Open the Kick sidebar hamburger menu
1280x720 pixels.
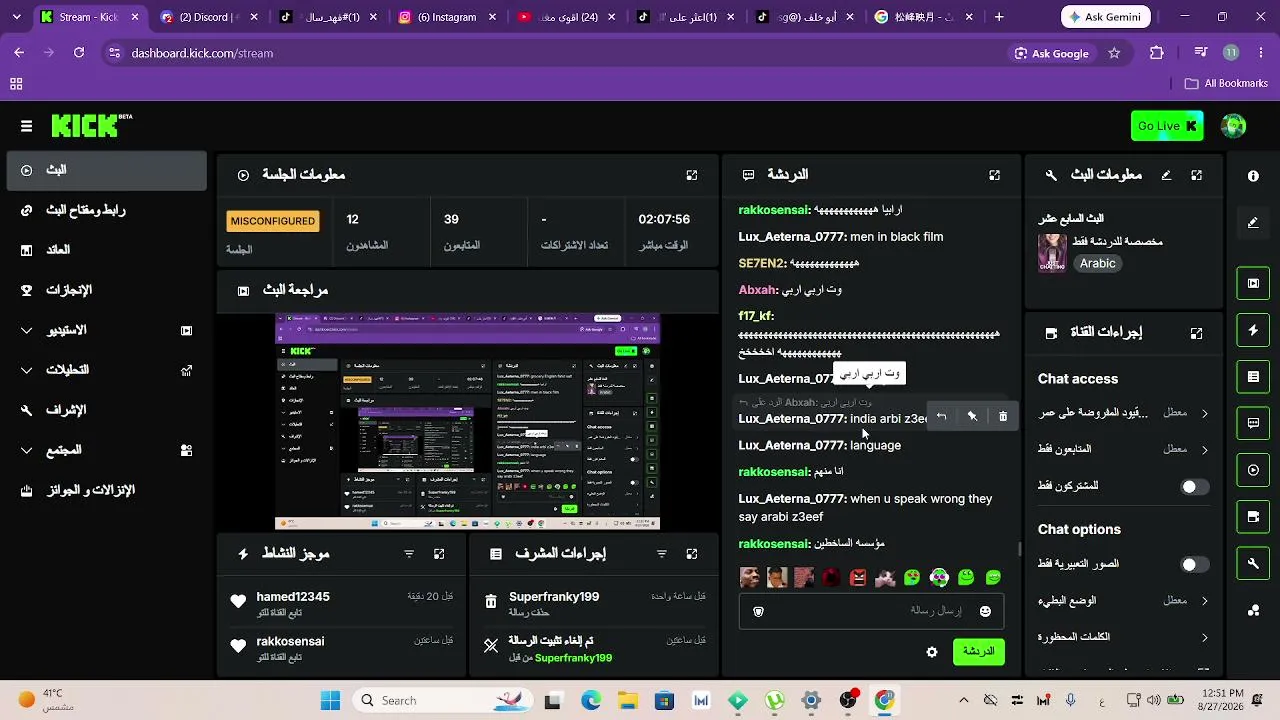pyautogui.click(x=26, y=126)
